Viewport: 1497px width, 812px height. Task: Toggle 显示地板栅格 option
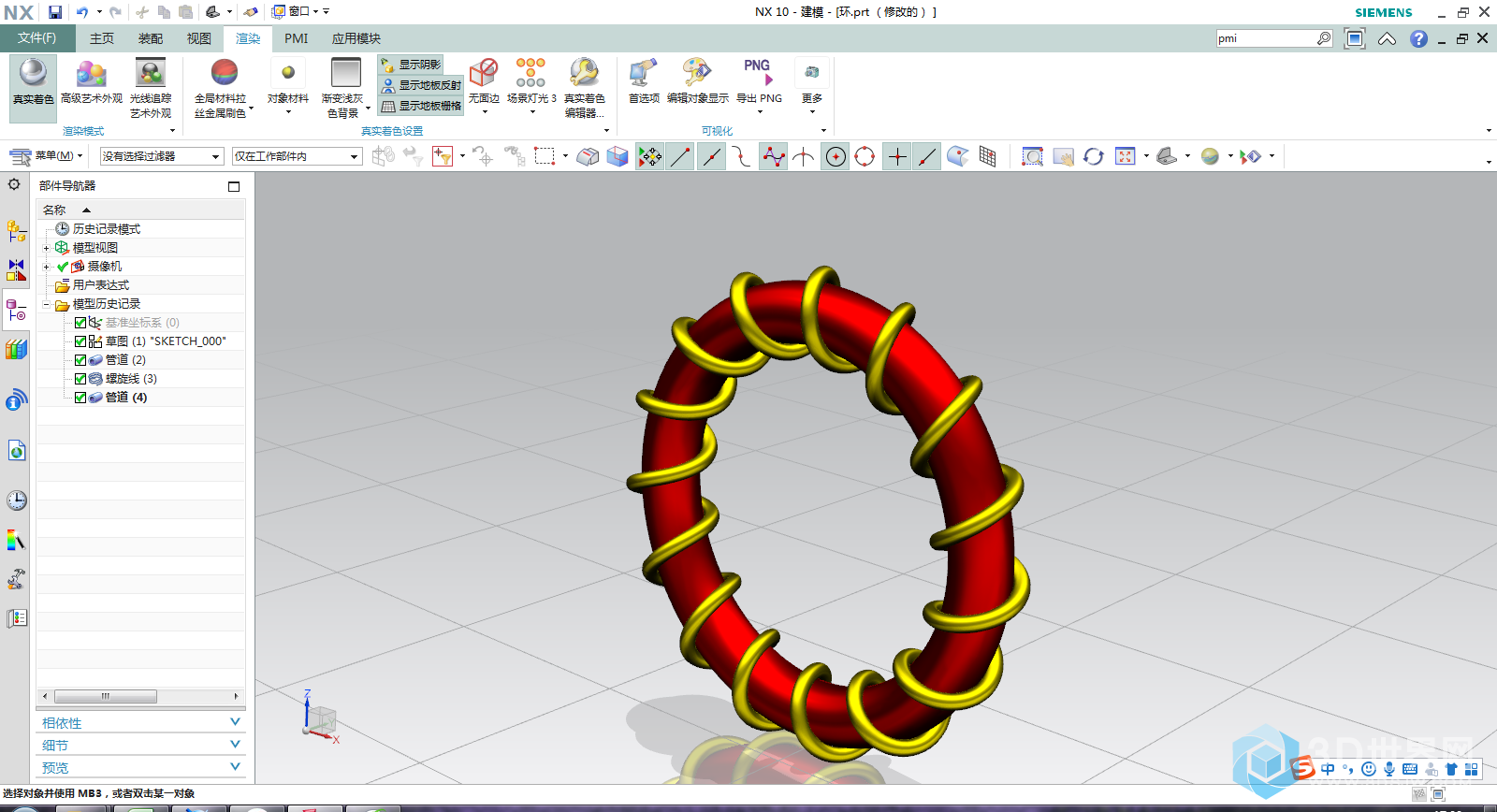point(421,106)
